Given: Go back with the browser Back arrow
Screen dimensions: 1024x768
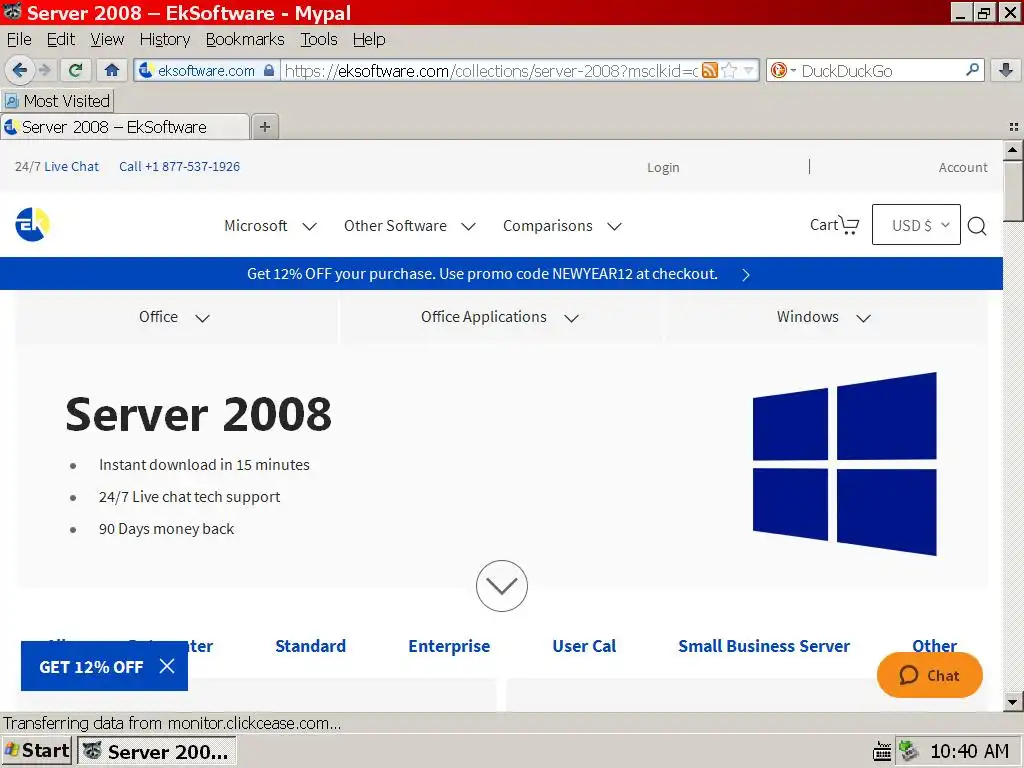Looking at the screenshot, I should pos(20,70).
